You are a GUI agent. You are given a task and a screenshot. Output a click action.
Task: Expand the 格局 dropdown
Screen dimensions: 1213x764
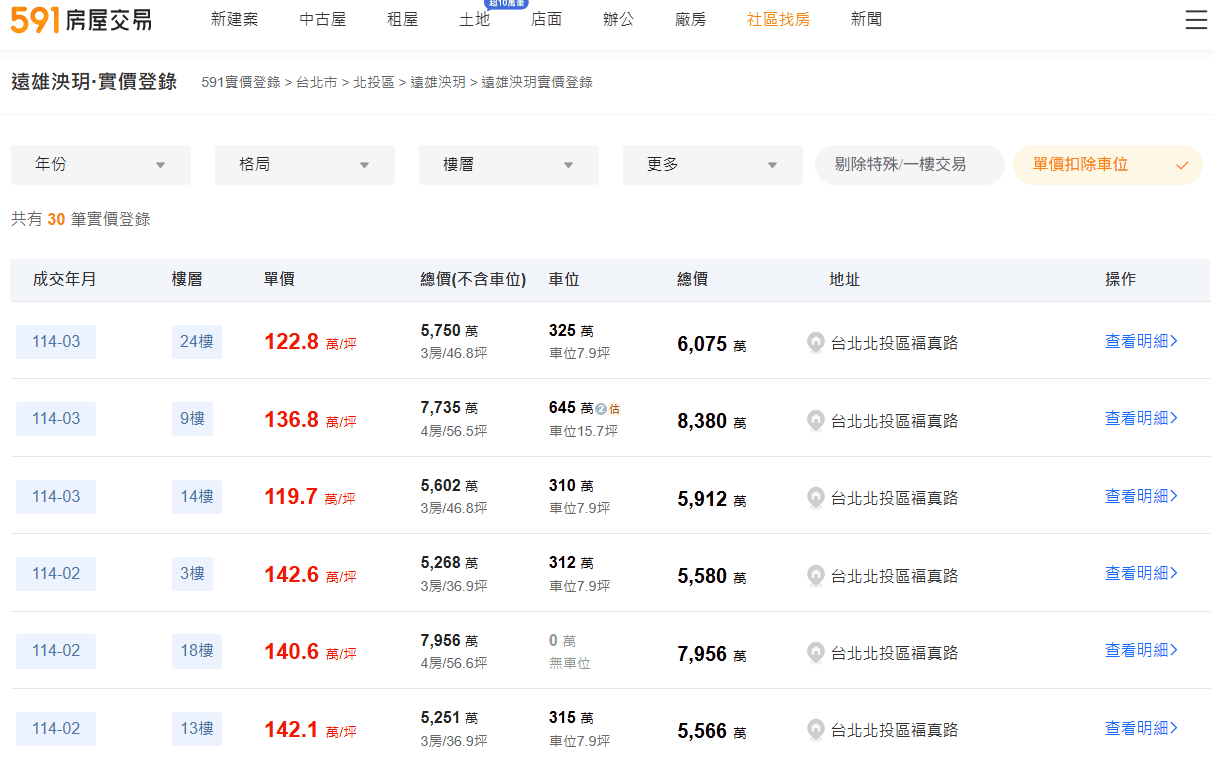[x=304, y=165]
